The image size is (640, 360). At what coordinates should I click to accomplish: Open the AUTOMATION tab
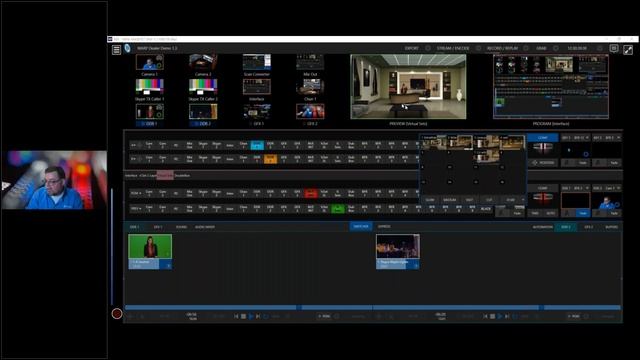pyautogui.click(x=542, y=227)
